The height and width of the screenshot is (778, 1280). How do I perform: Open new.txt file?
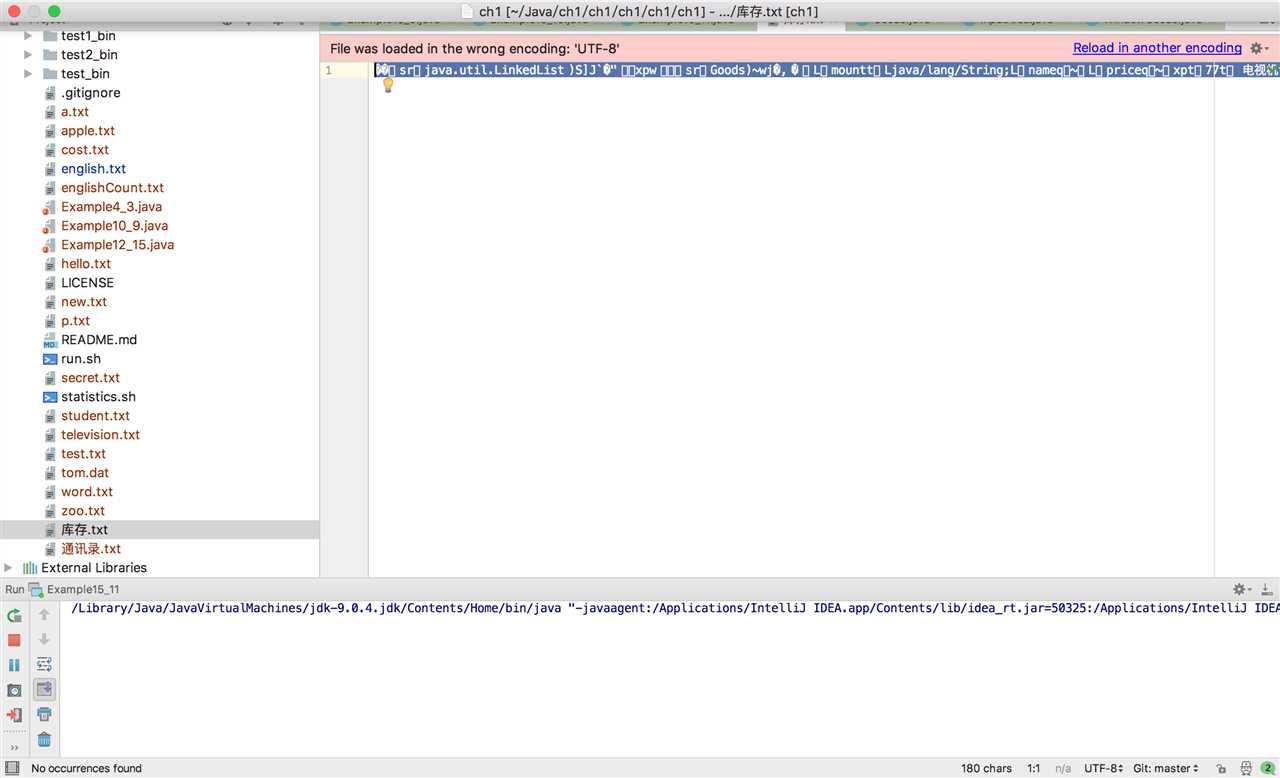(84, 302)
